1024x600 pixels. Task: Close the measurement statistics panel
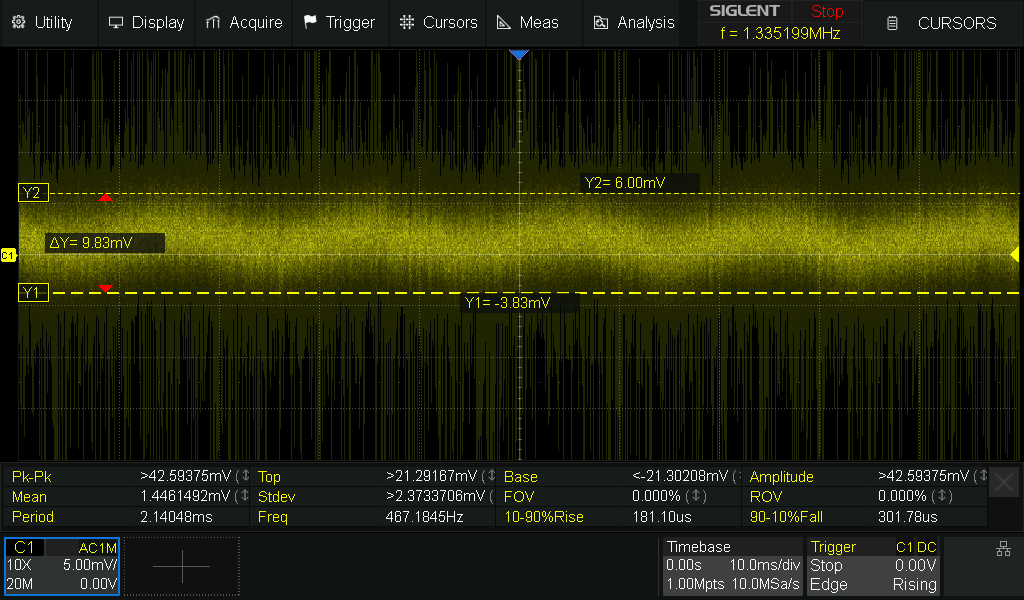tap(1004, 483)
